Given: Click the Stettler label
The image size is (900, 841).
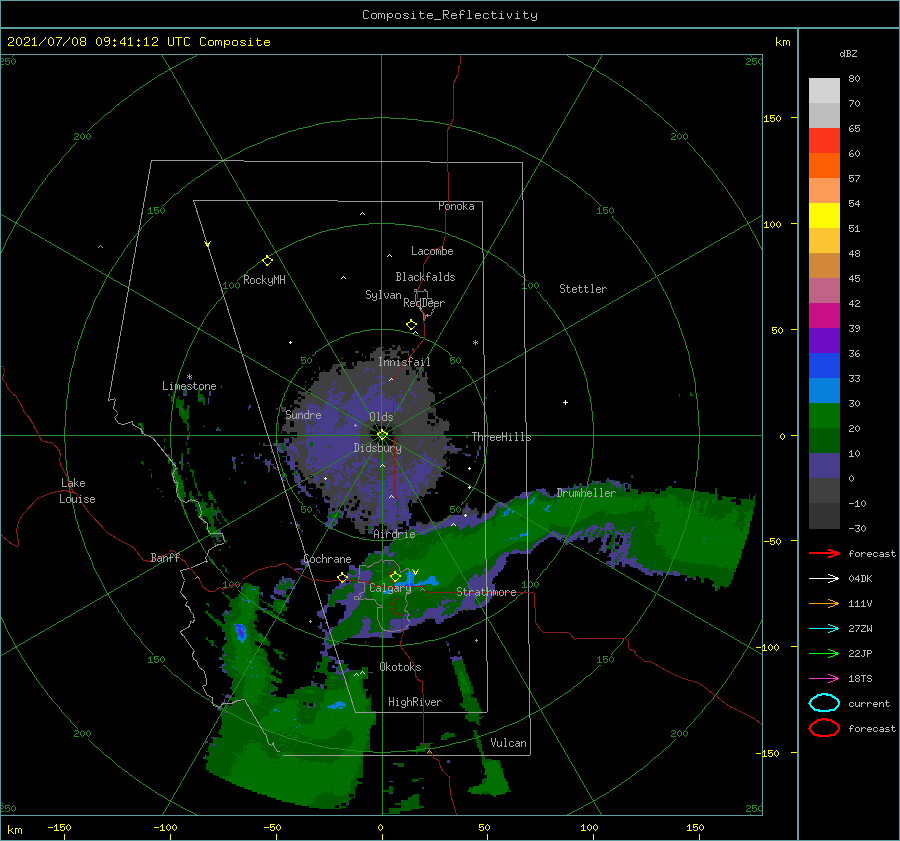Looking at the screenshot, I should tap(583, 289).
